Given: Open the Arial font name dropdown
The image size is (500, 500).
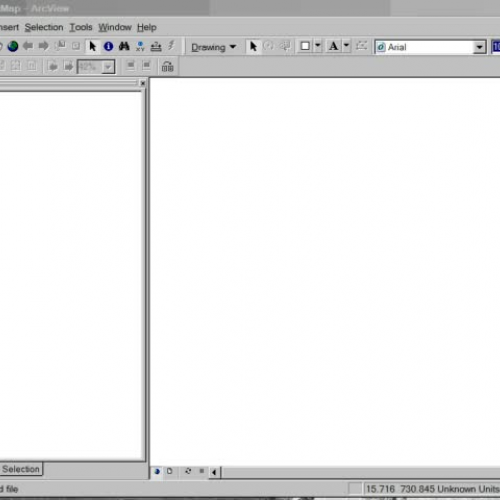Looking at the screenshot, I should (479, 47).
